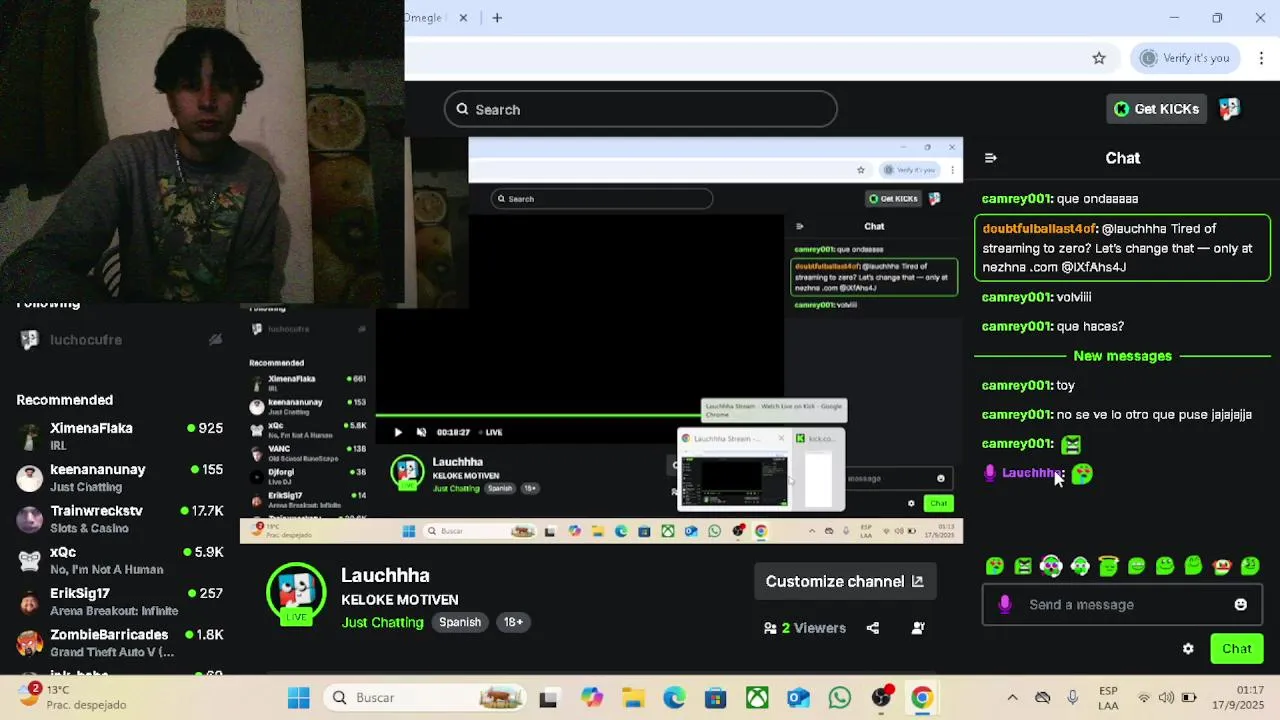
Task: Open ZombieBarricades recommended channel
Action: pos(120,643)
